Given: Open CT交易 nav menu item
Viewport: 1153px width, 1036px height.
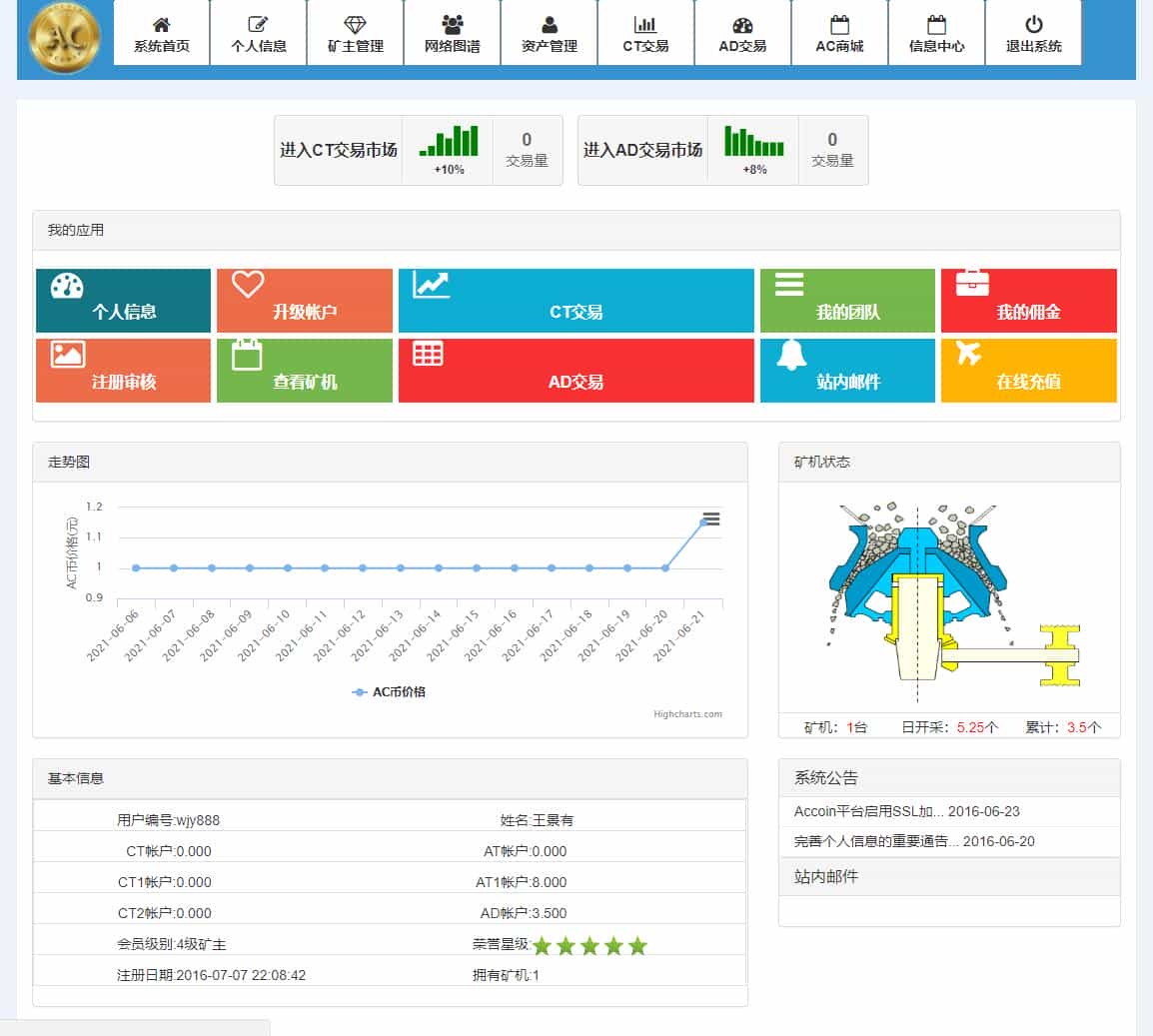Looking at the screenshot, I should [645, 33].
